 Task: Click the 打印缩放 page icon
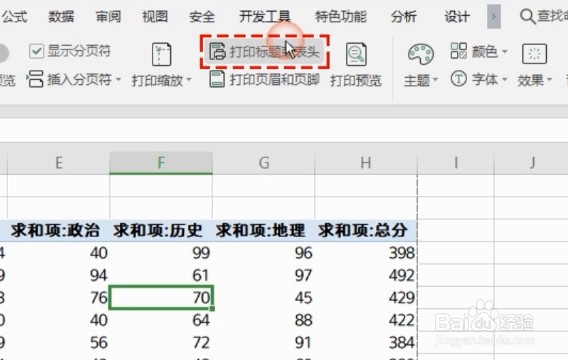tap(162, 54)
